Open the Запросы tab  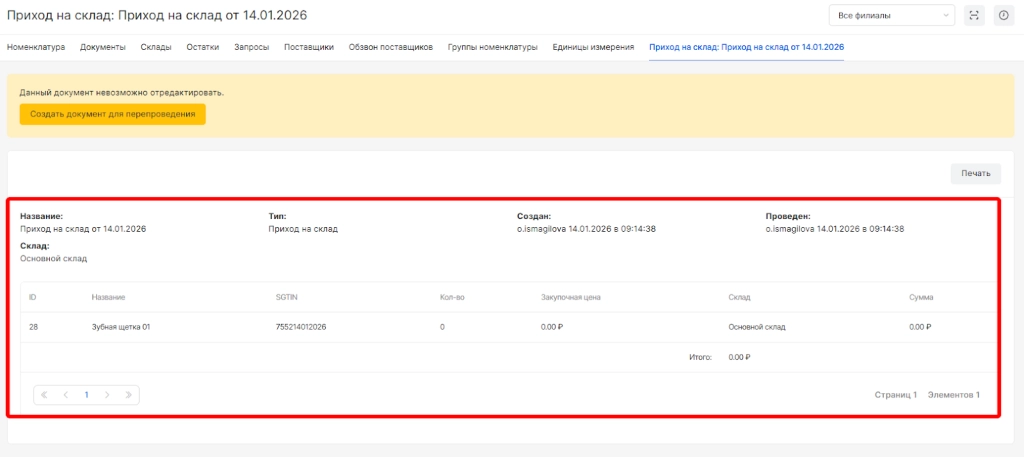coord(251,47)
